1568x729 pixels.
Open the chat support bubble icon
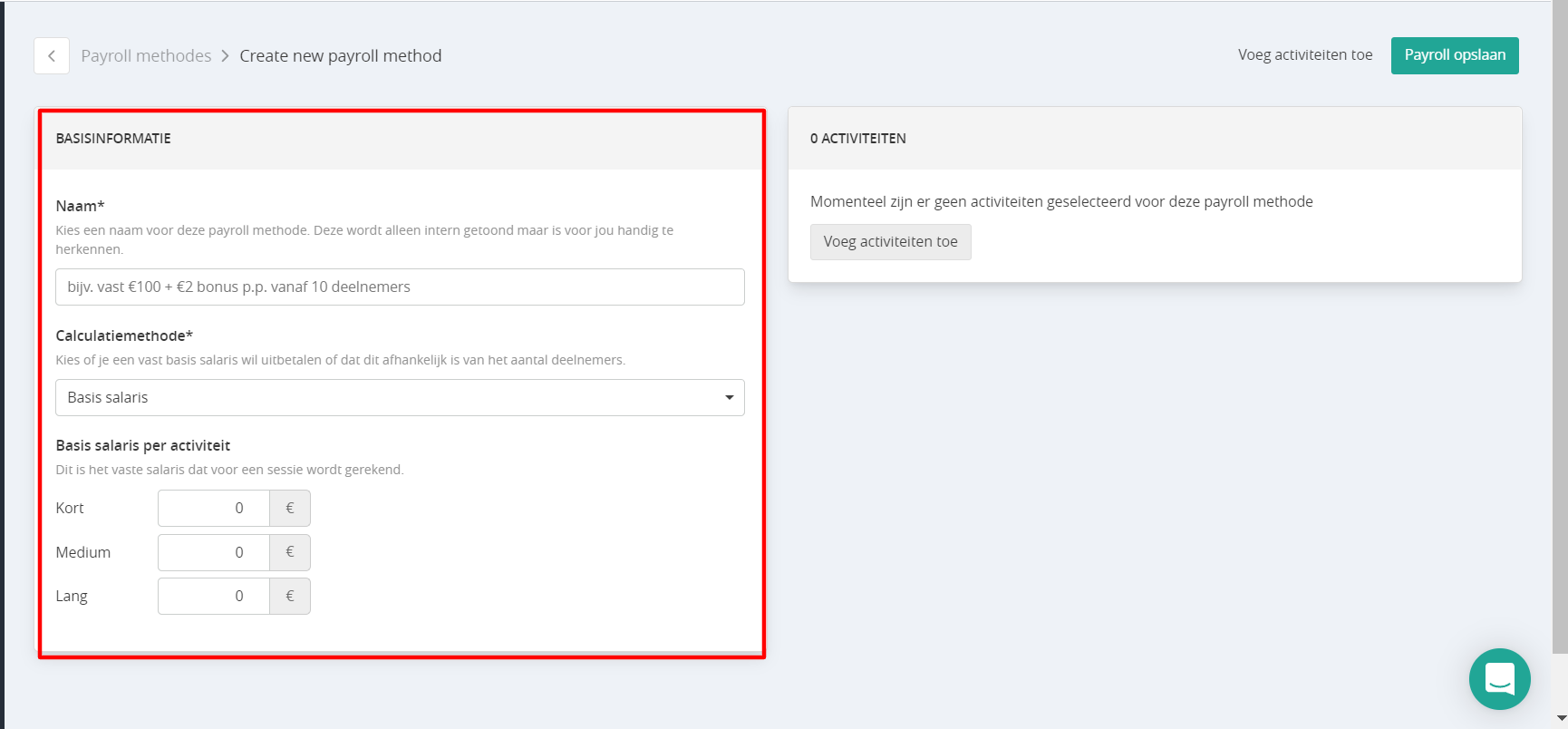coord(1499,679)
